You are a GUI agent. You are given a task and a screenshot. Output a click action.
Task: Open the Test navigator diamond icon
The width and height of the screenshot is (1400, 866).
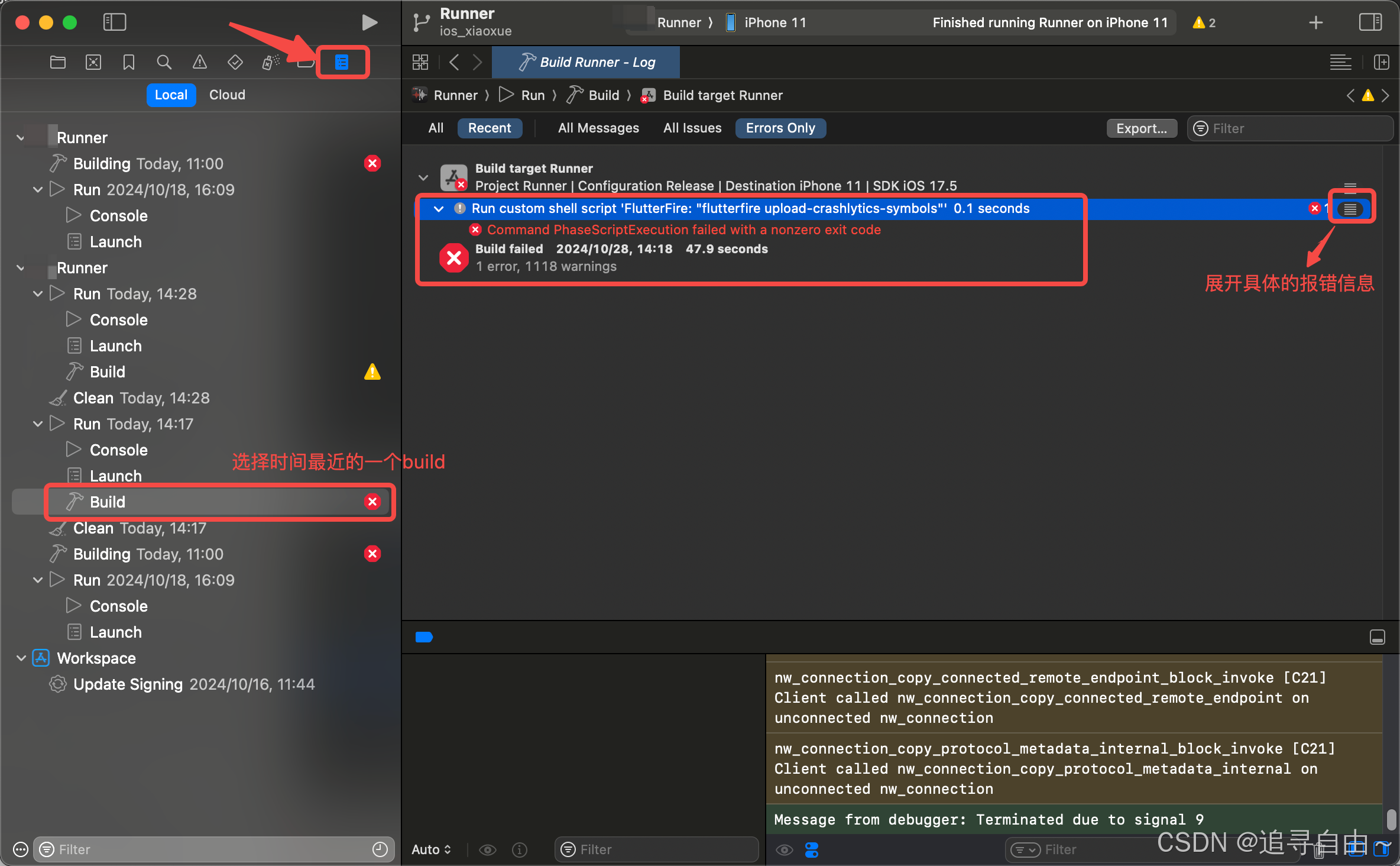click(x=235, y=62)
